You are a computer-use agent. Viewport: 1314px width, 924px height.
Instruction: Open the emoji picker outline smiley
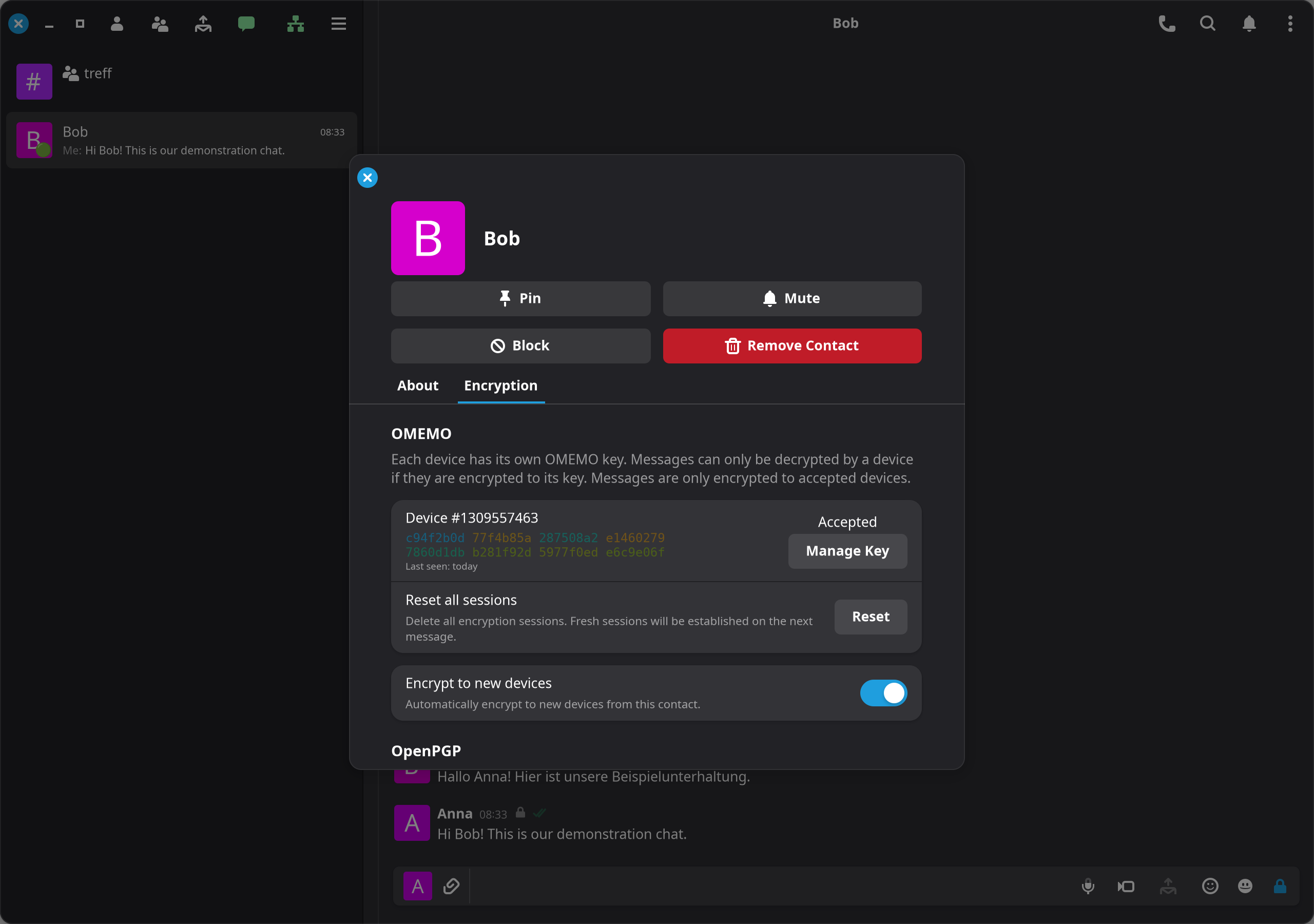[1210, 886]
